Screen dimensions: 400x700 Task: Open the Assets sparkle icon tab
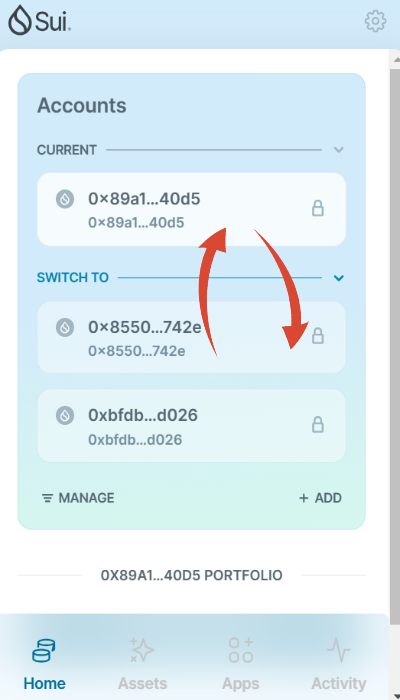142,664
